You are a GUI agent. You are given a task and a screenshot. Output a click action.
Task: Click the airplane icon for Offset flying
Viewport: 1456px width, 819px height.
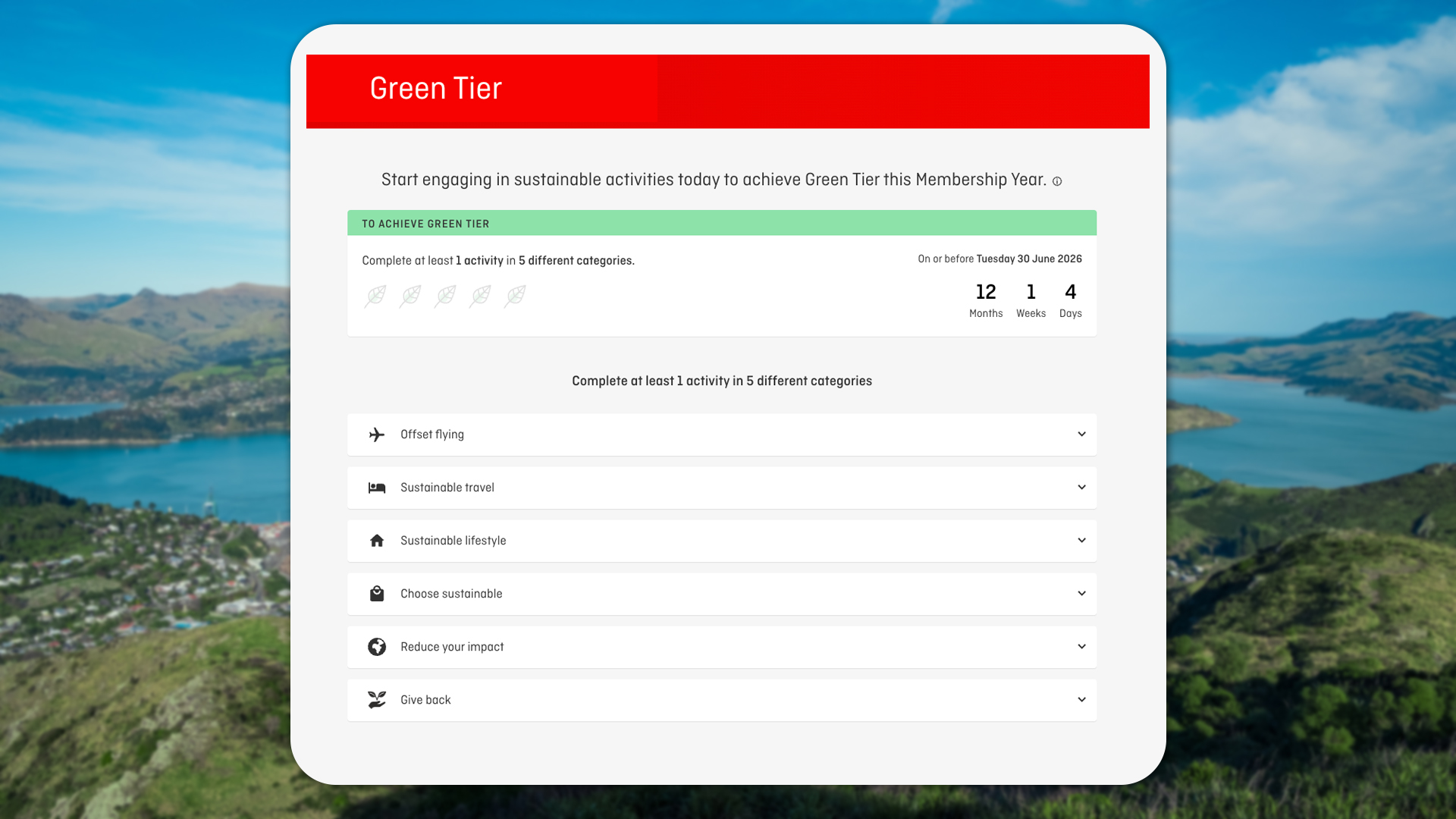377,435
